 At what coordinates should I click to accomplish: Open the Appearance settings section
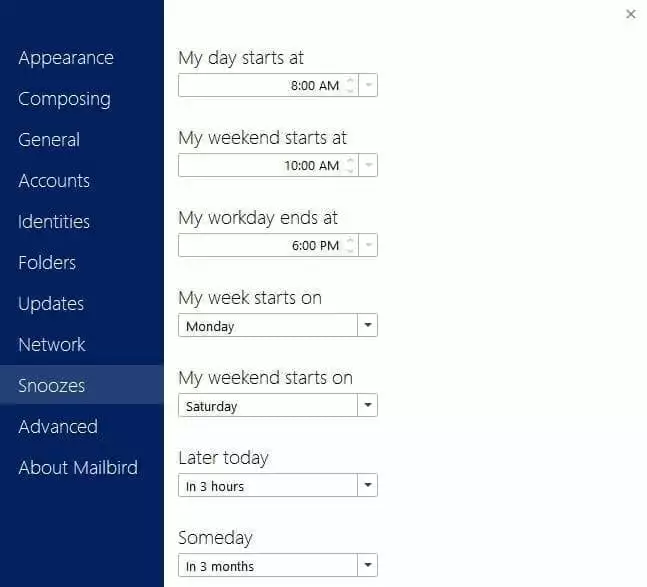tap(66, 58)
